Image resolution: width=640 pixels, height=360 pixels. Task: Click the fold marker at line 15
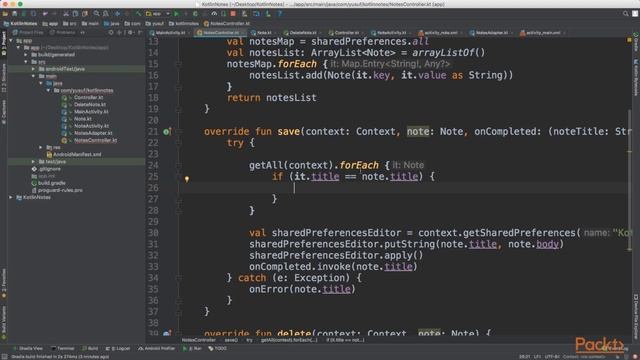point(178,64)
